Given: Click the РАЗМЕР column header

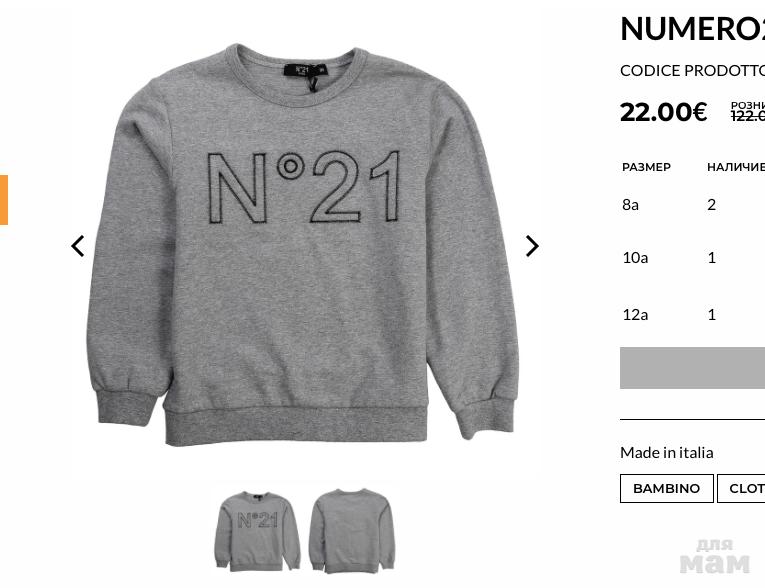Looking at the screenshot, I should coord(646,167).
